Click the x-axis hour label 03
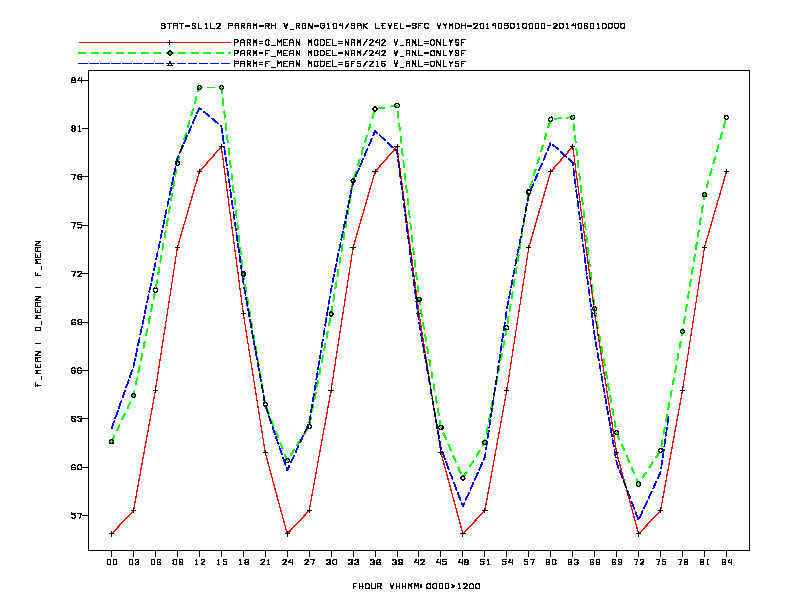 pyautogui.click(x=133, y=562)
